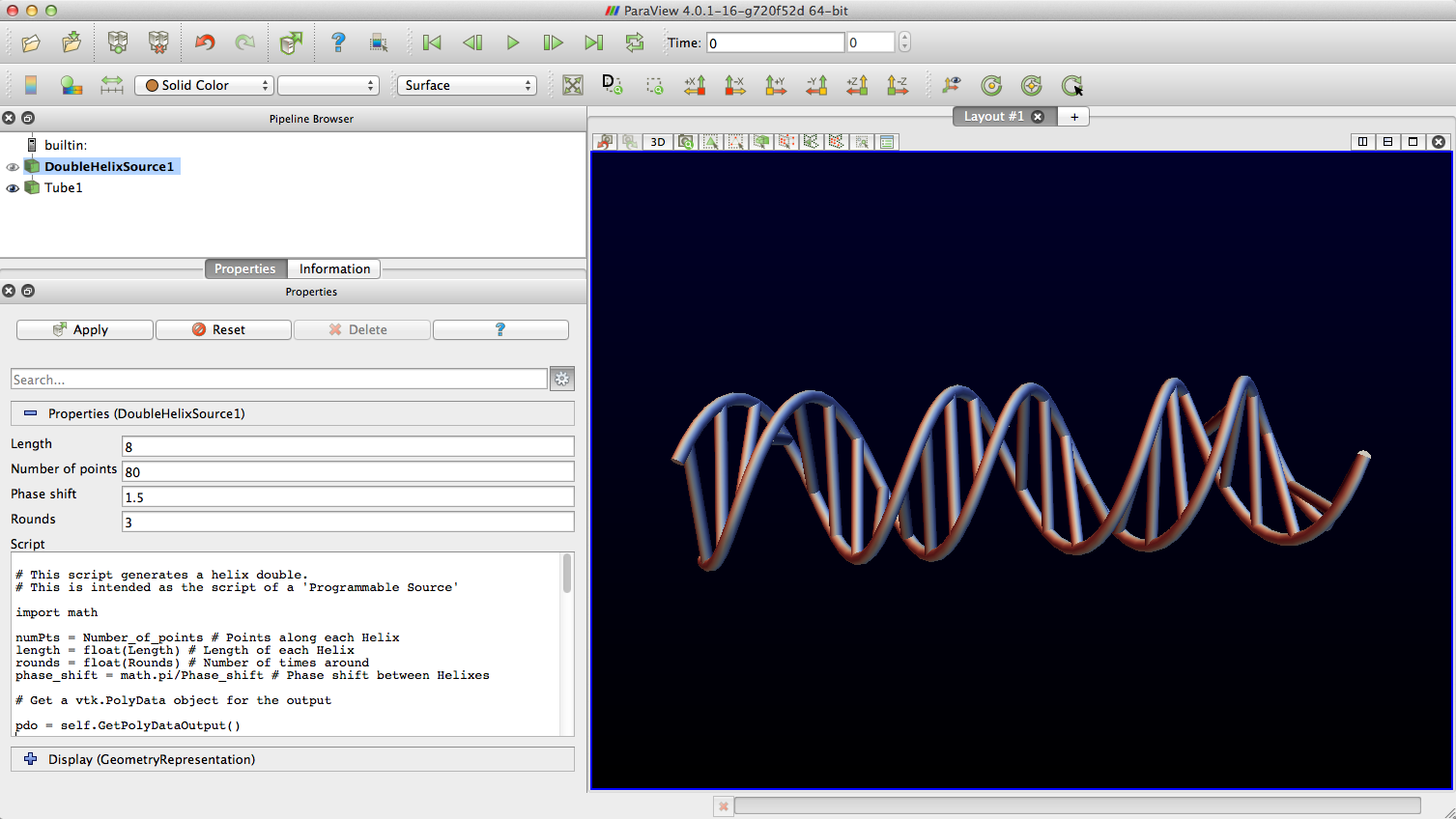1456x819 pixels.
Task: Toggle visibility of Tube1
Action: click(13, 188)
